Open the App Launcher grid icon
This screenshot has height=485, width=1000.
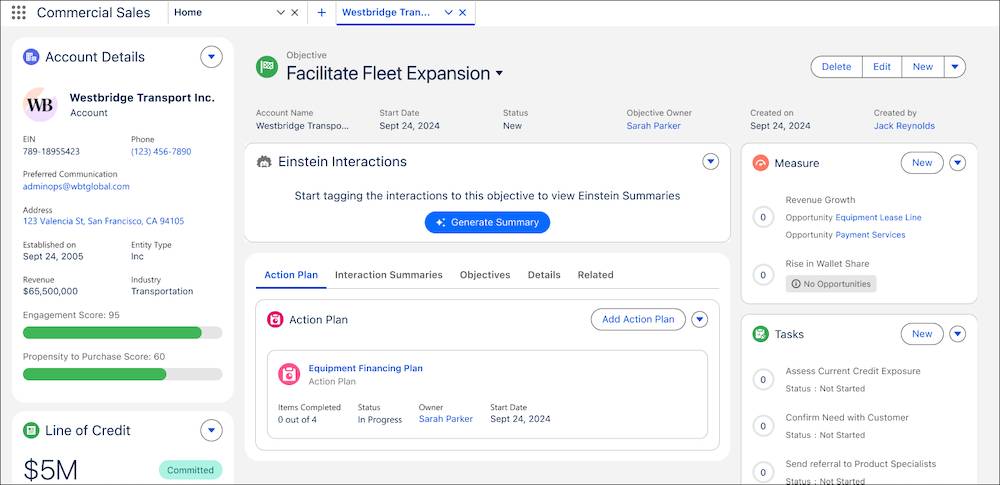[18, 13]
